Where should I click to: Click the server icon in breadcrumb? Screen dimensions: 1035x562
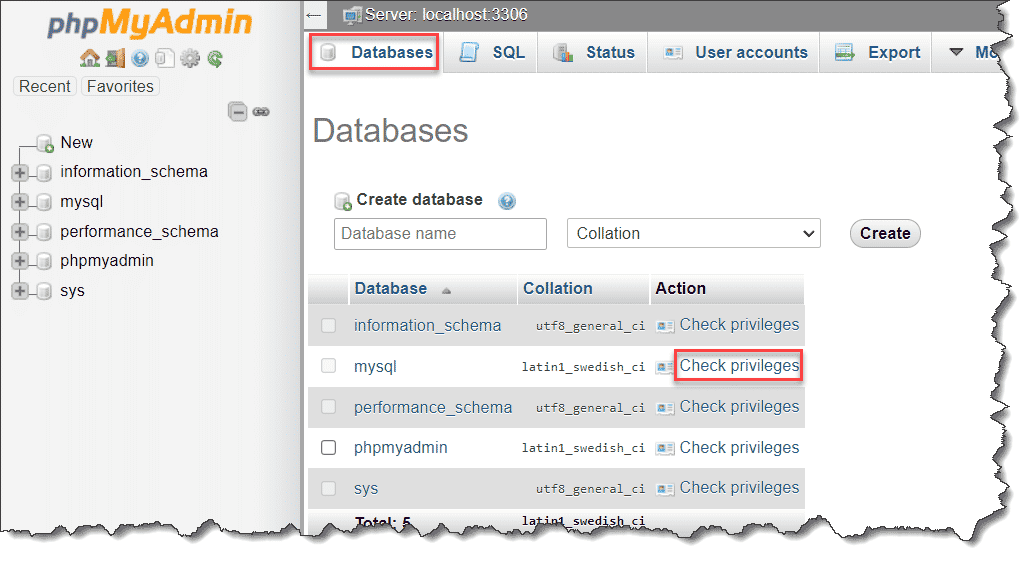click(352, 15)
